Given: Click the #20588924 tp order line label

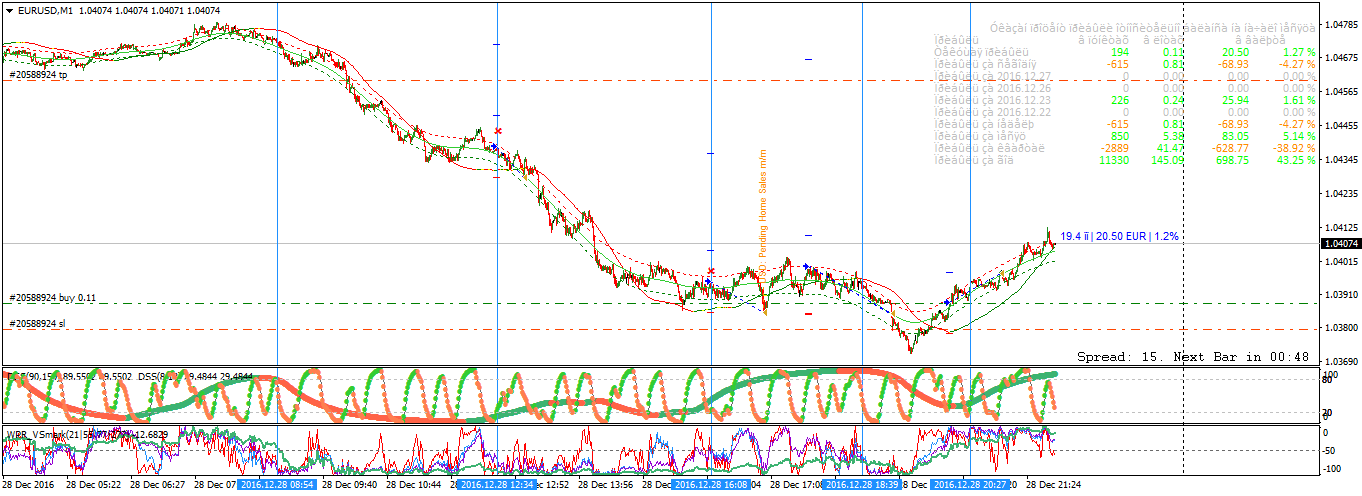Looking at the screenshot, I should pyautogui.click(x=38, y=75).
